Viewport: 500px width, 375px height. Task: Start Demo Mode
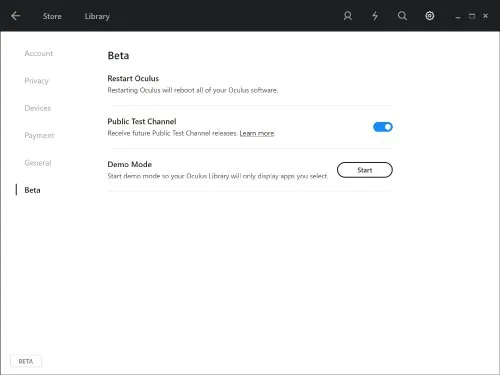click(x=365, y=170)
